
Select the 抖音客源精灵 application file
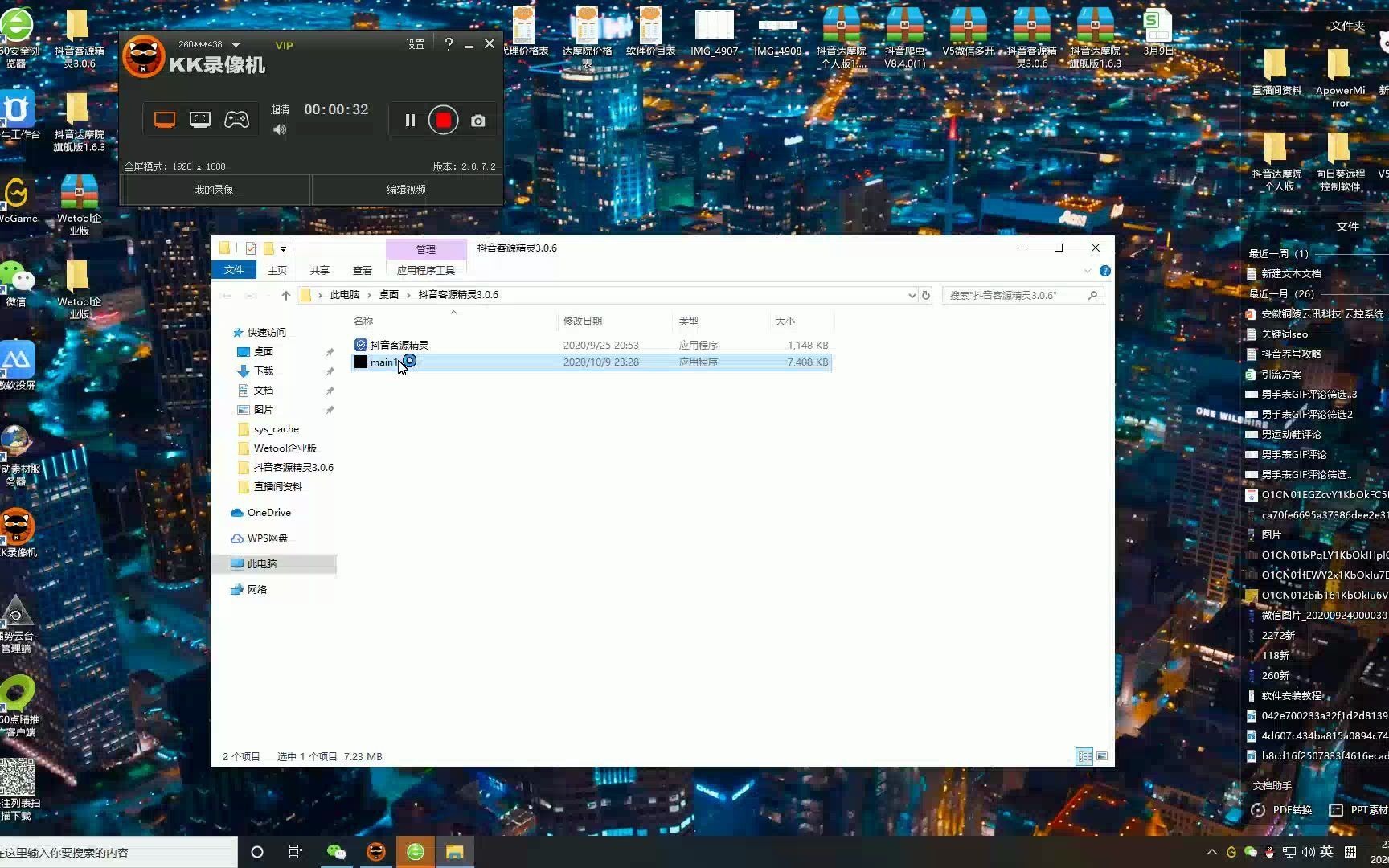click(592, 345)
